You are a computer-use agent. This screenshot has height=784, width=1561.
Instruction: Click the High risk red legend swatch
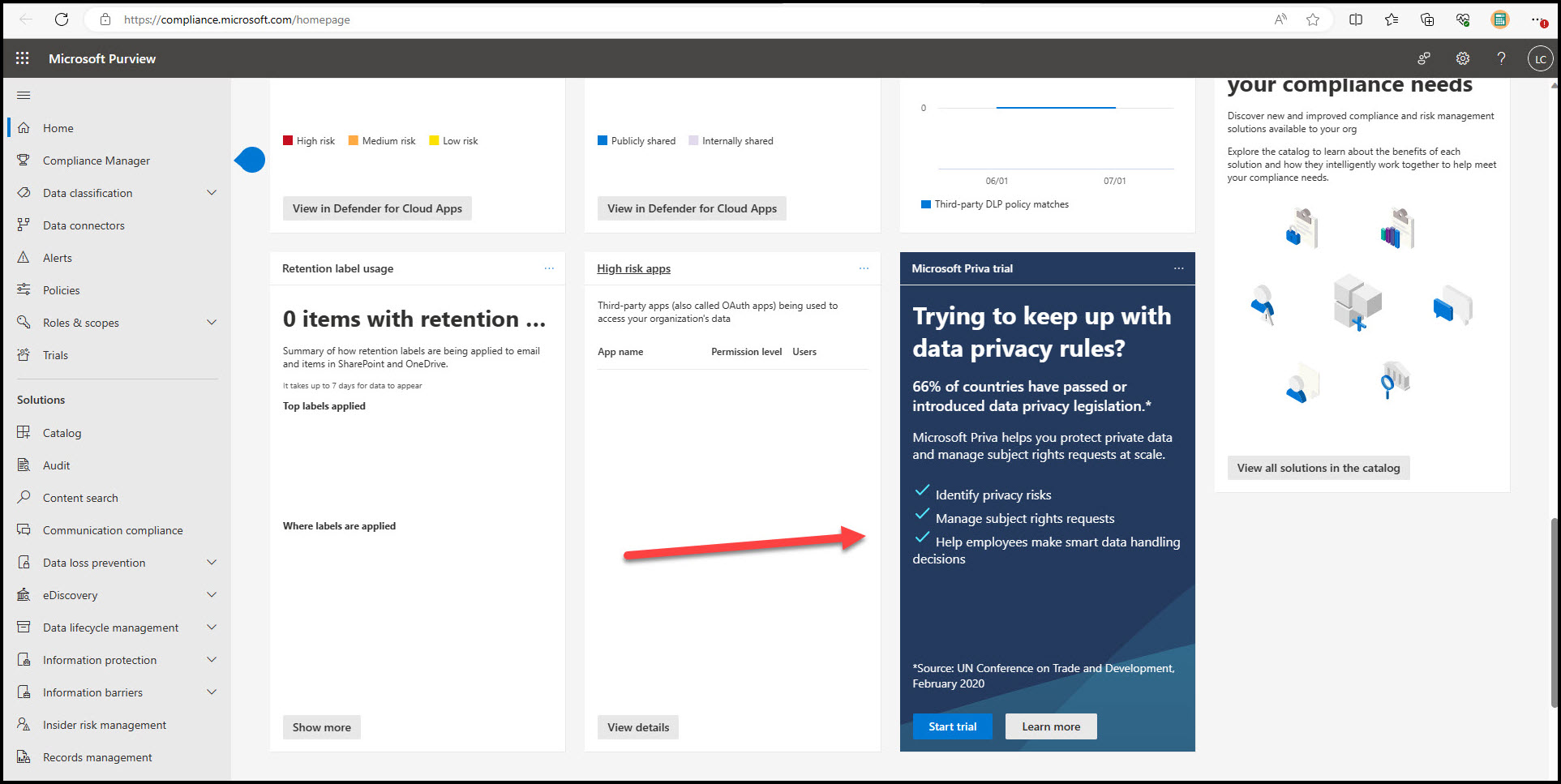pos(288,140)
